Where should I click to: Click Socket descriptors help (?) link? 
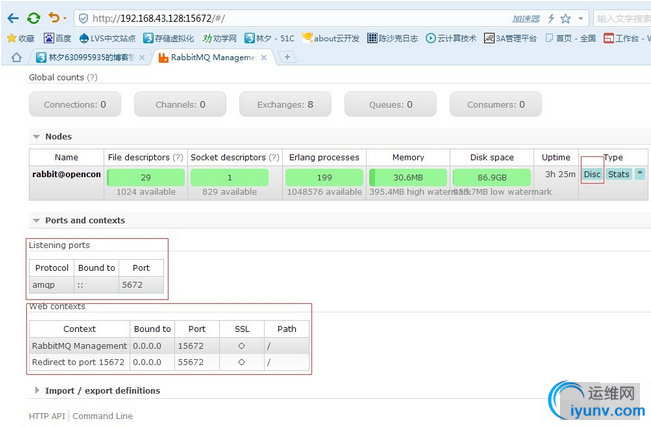[274, 157]
